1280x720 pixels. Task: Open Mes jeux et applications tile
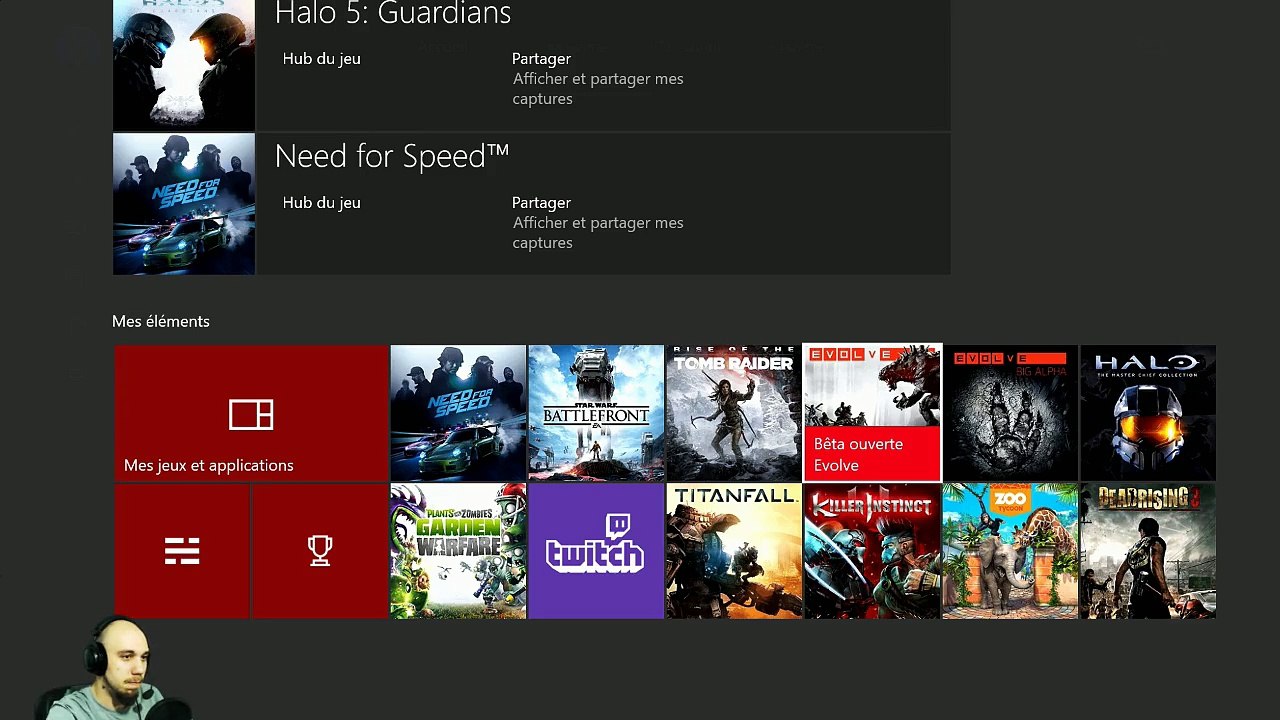(250, 413)
